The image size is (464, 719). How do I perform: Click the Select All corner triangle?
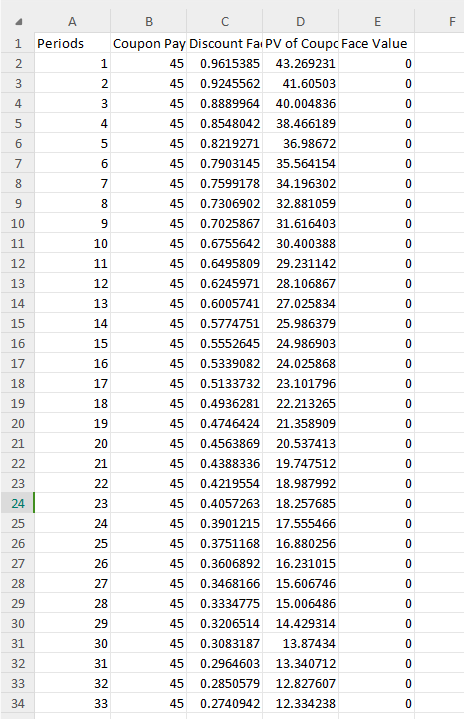(19, 22)
